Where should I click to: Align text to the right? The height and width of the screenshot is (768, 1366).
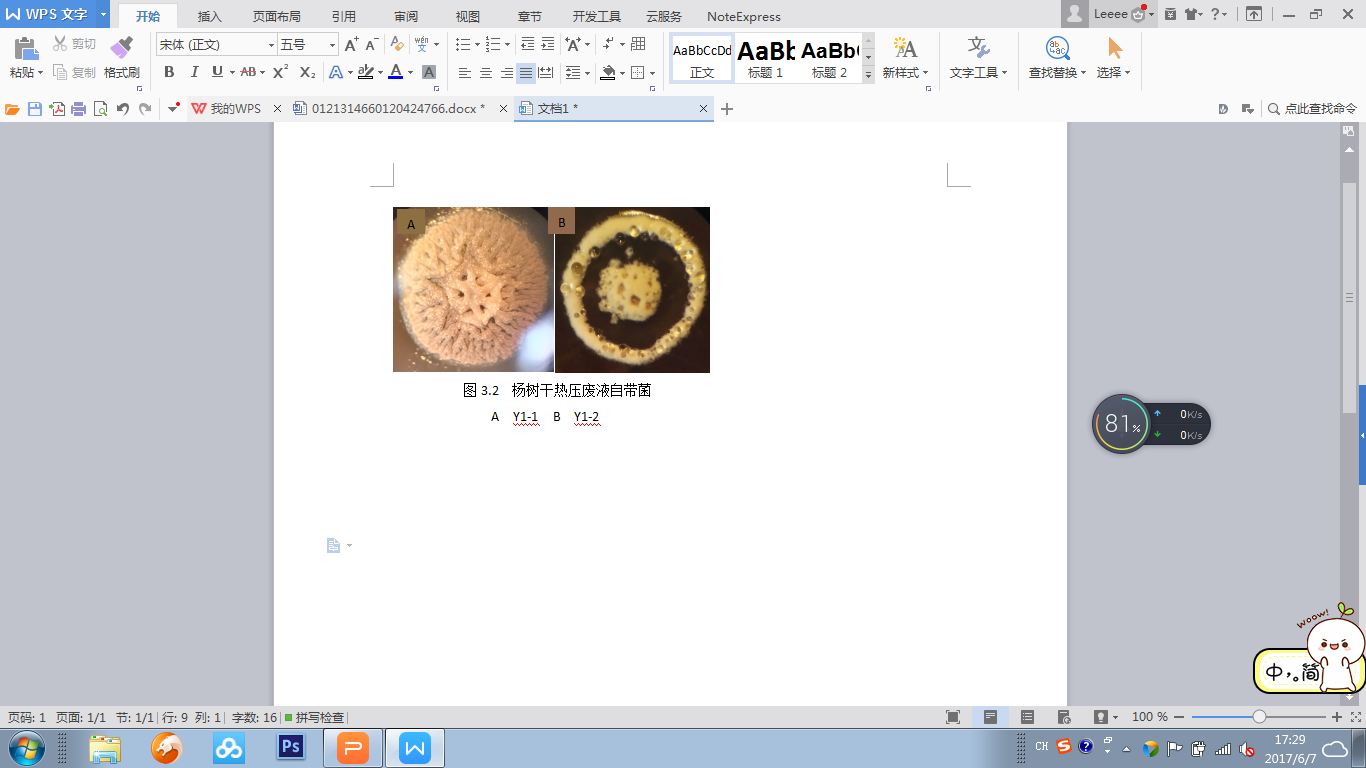506,72
